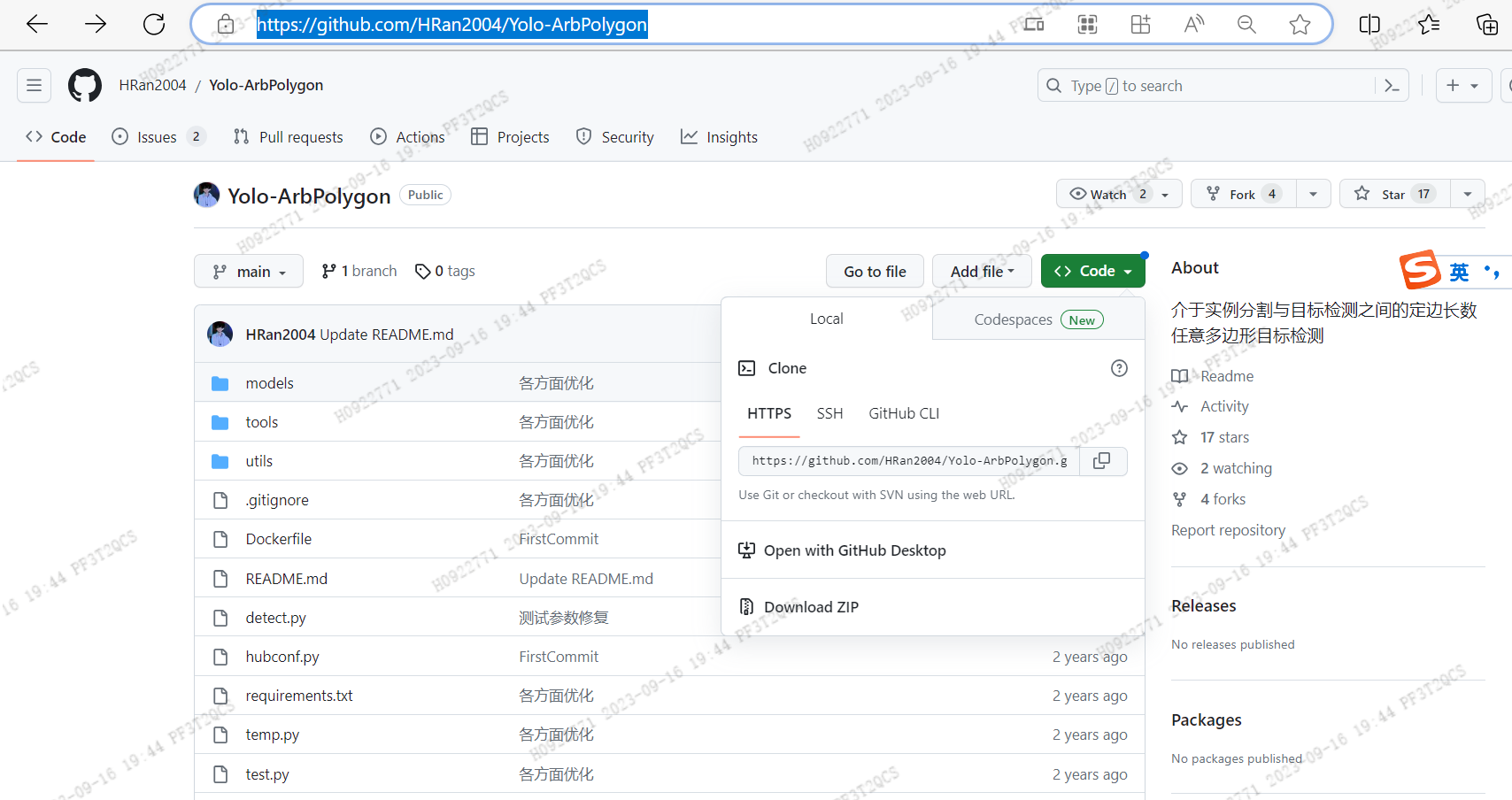1512x800 pixels.
Task: Click the device cast icon in address bar
Action: [1034, 24]
